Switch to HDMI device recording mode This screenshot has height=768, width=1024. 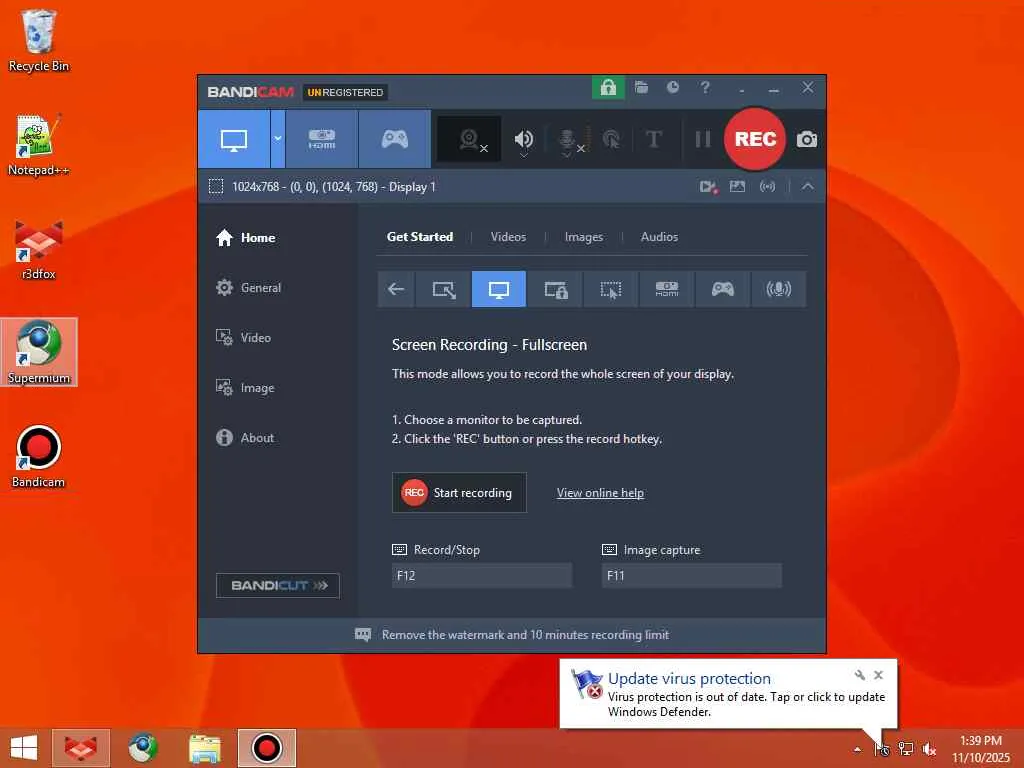[x=322, y=139]
